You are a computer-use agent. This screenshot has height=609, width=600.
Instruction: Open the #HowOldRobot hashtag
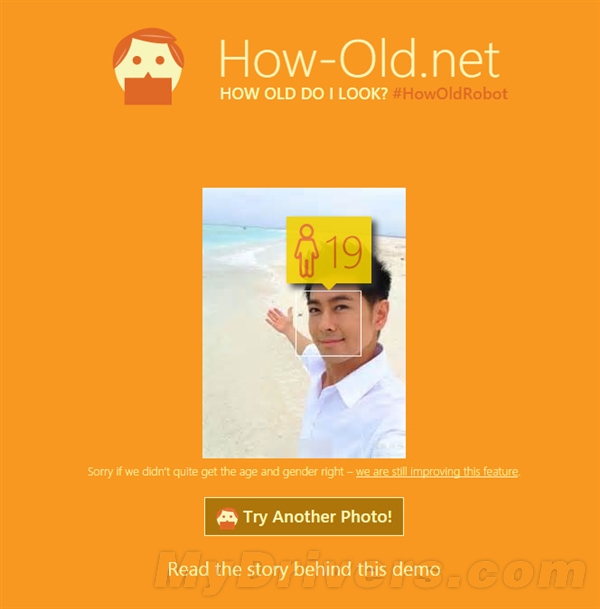[450, 94]
